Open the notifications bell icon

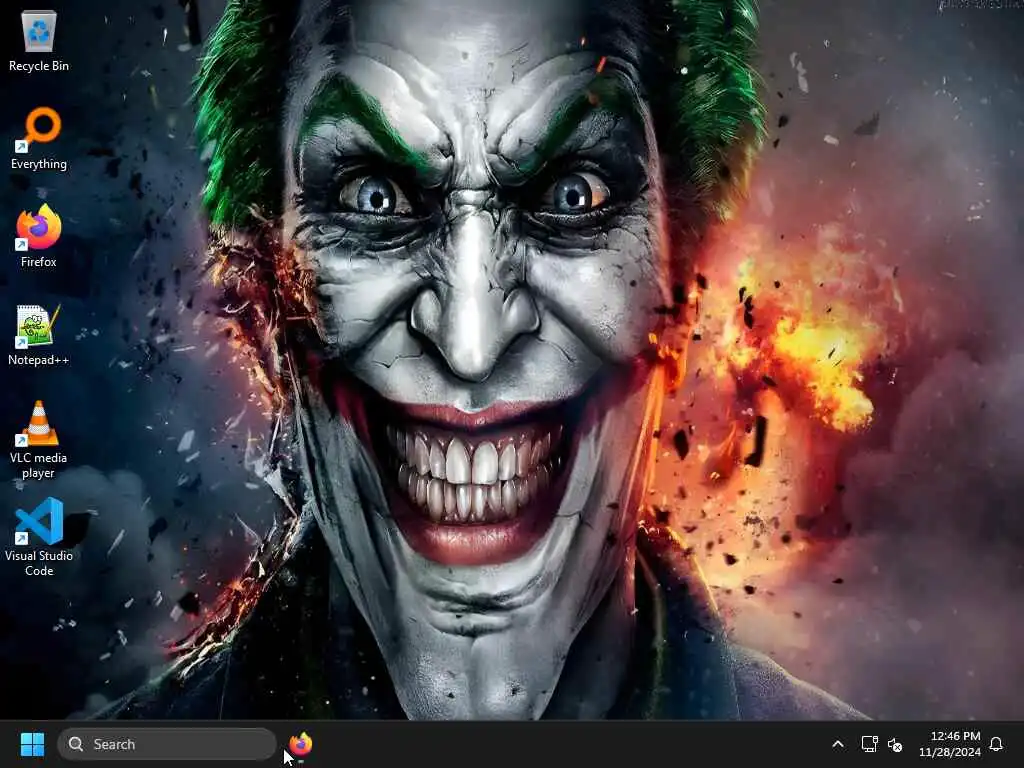click(x=996, y=744)
